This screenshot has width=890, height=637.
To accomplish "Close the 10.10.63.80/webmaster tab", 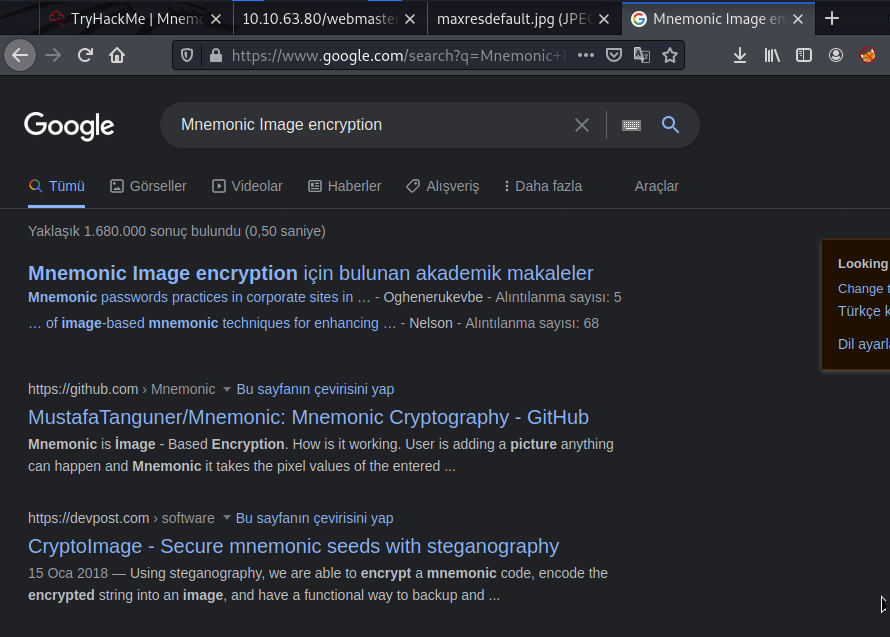I will click(410, 19).
